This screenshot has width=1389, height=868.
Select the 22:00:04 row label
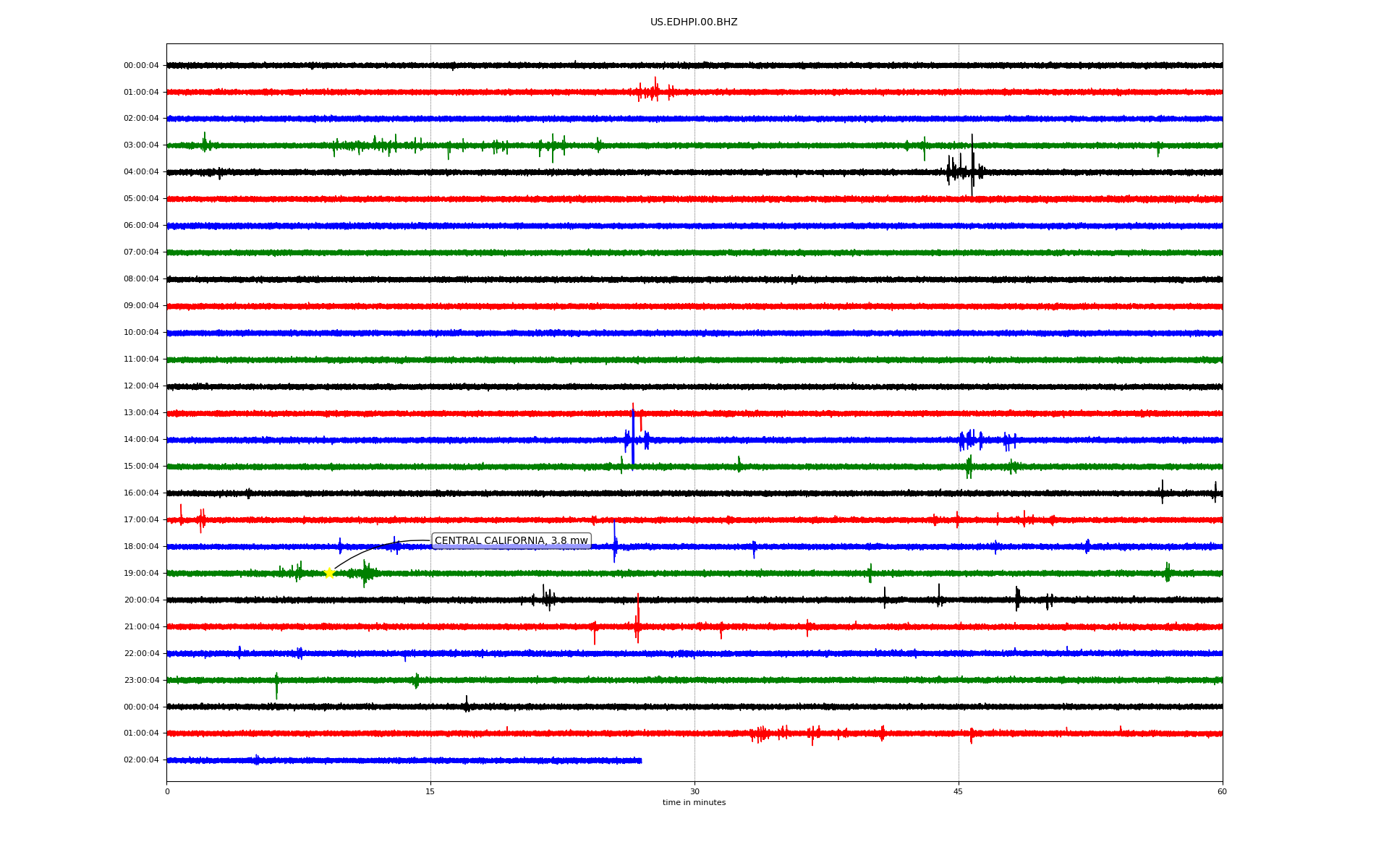pyautogui.click(x=141, y=653)
